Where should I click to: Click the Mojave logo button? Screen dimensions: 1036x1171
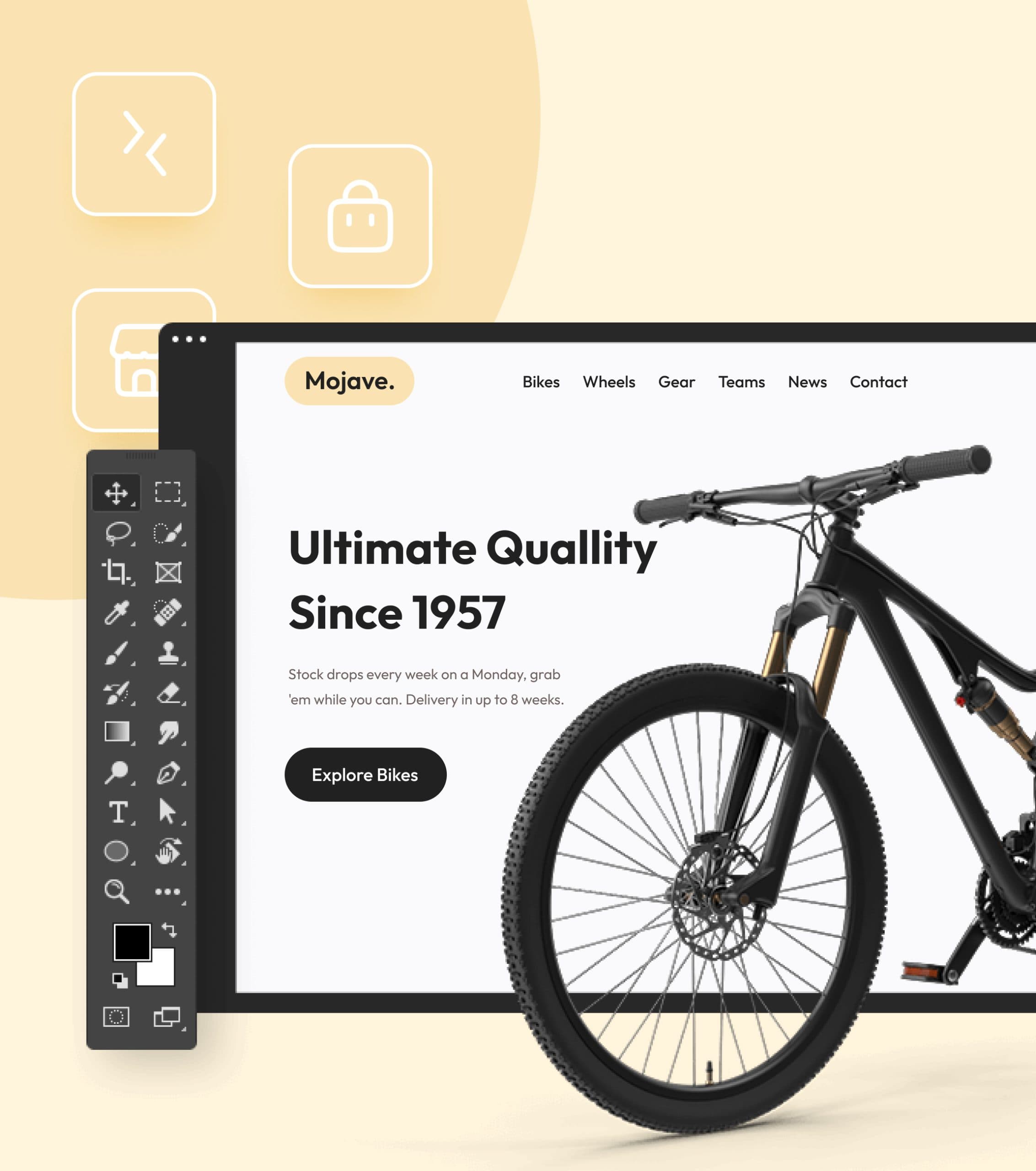tap(349, 380)
